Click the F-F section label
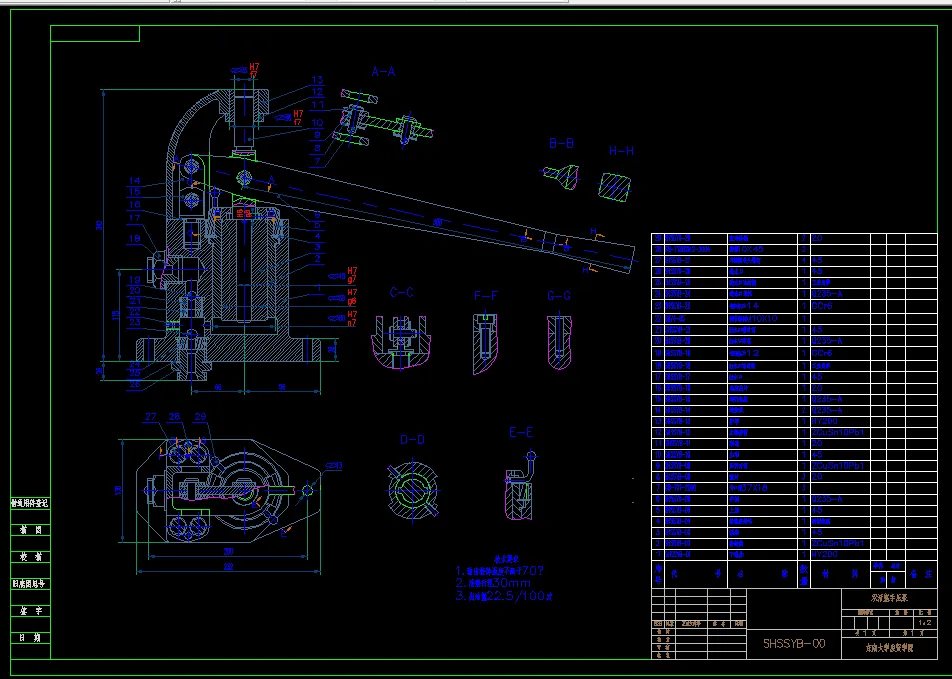Image resolution: width=952 pixels, height=679 pixels. (x=486, y=296)
